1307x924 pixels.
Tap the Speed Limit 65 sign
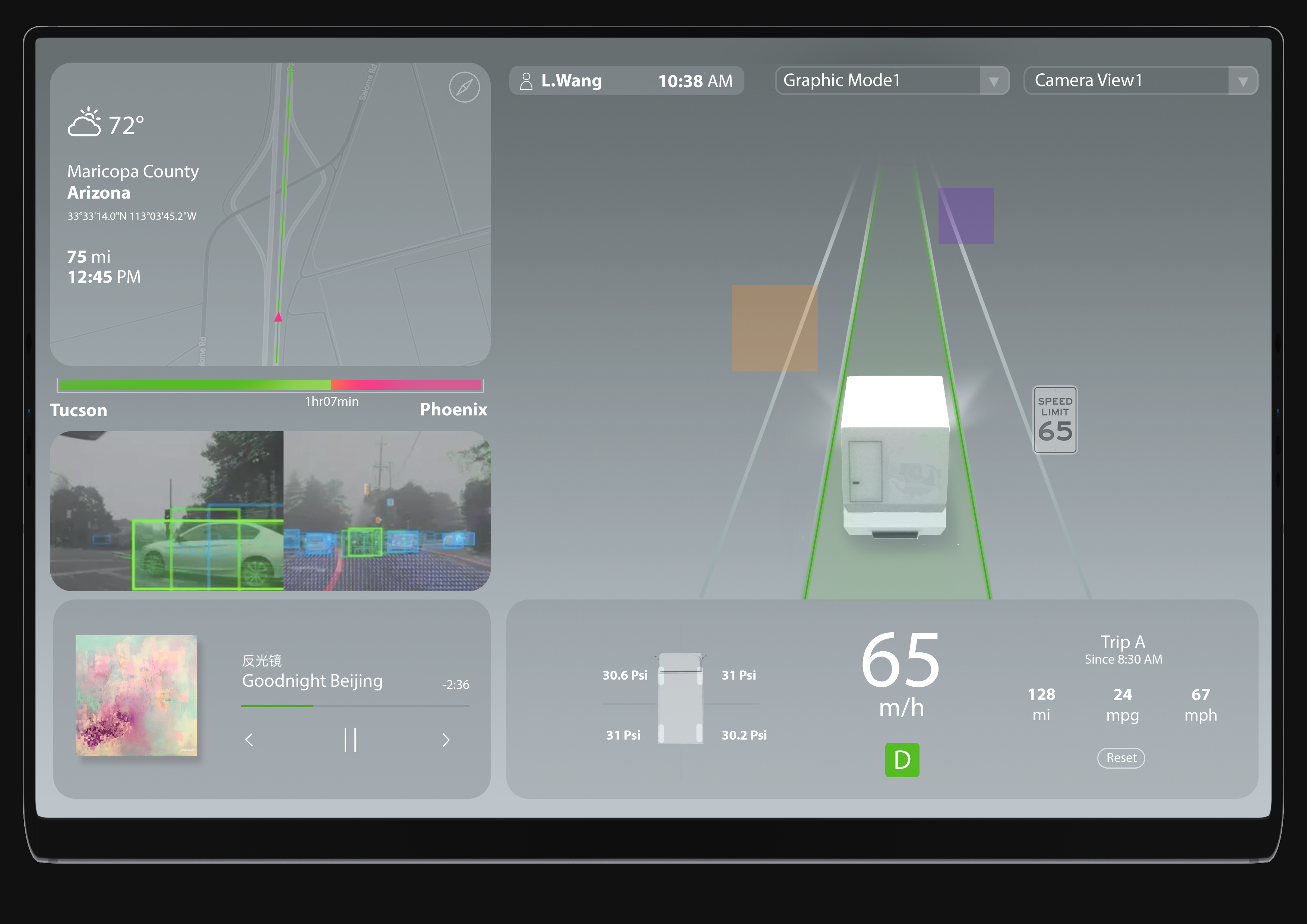tap(1055, 420)
